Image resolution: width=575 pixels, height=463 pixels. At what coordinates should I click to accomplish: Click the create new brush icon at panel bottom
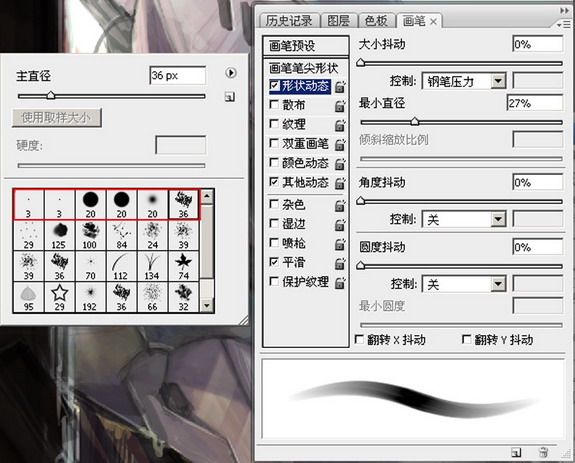pyautogui.click(x=516, y=453)
